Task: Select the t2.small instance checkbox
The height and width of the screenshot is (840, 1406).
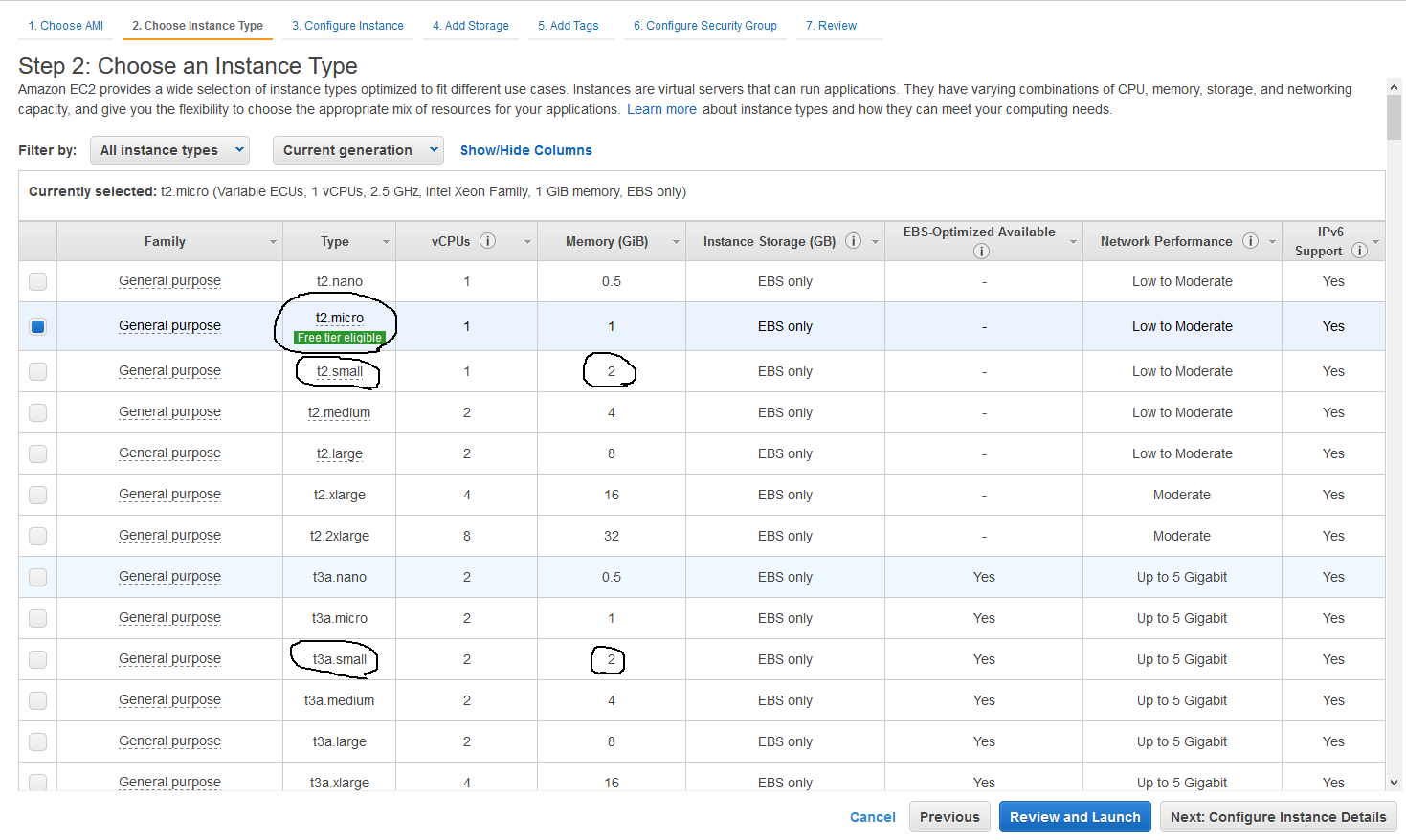Action: pyautogui.click(x=37, y=371)
